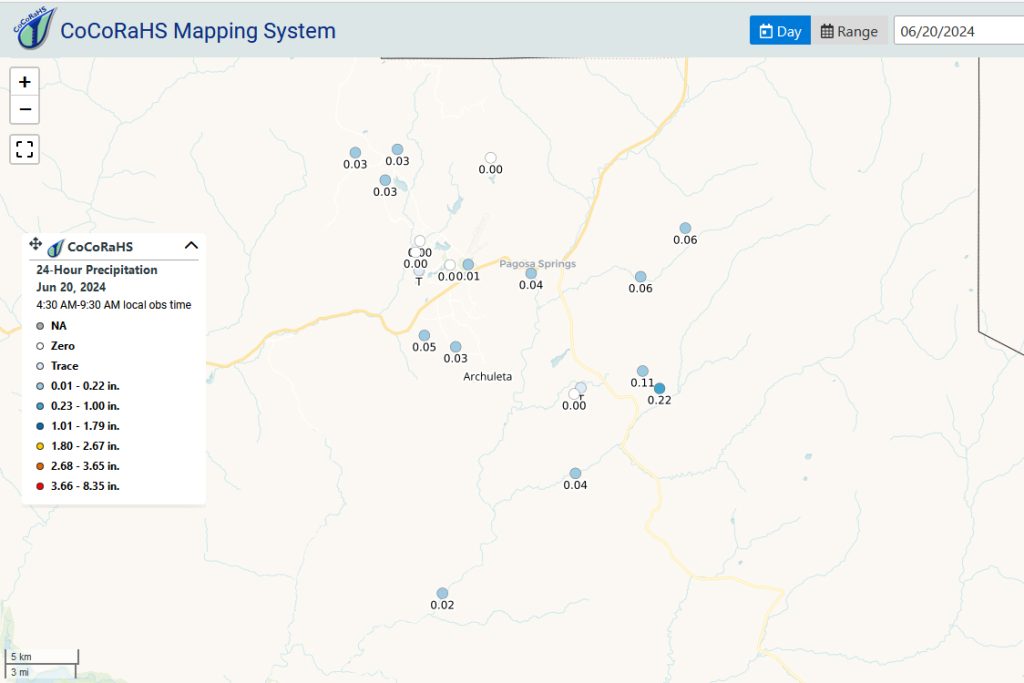Click the 0.02 station marker at the bottom of the map
Viewport: 1024px width, 683px height.
pos(442,593)
